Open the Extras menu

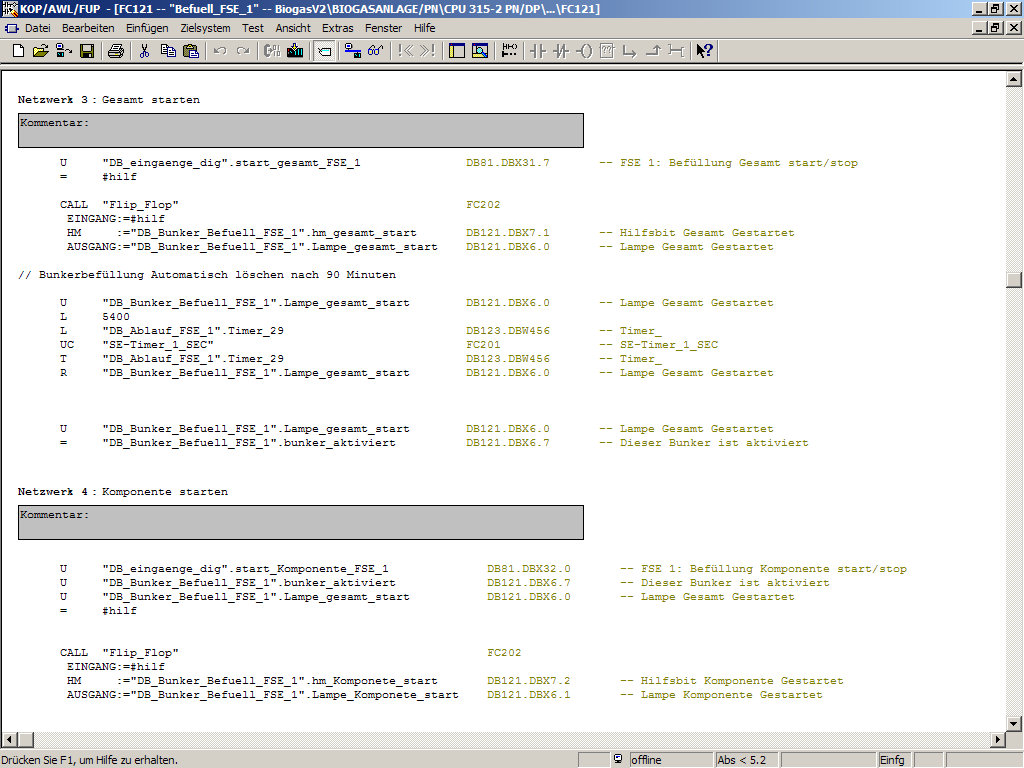(337, 28)
